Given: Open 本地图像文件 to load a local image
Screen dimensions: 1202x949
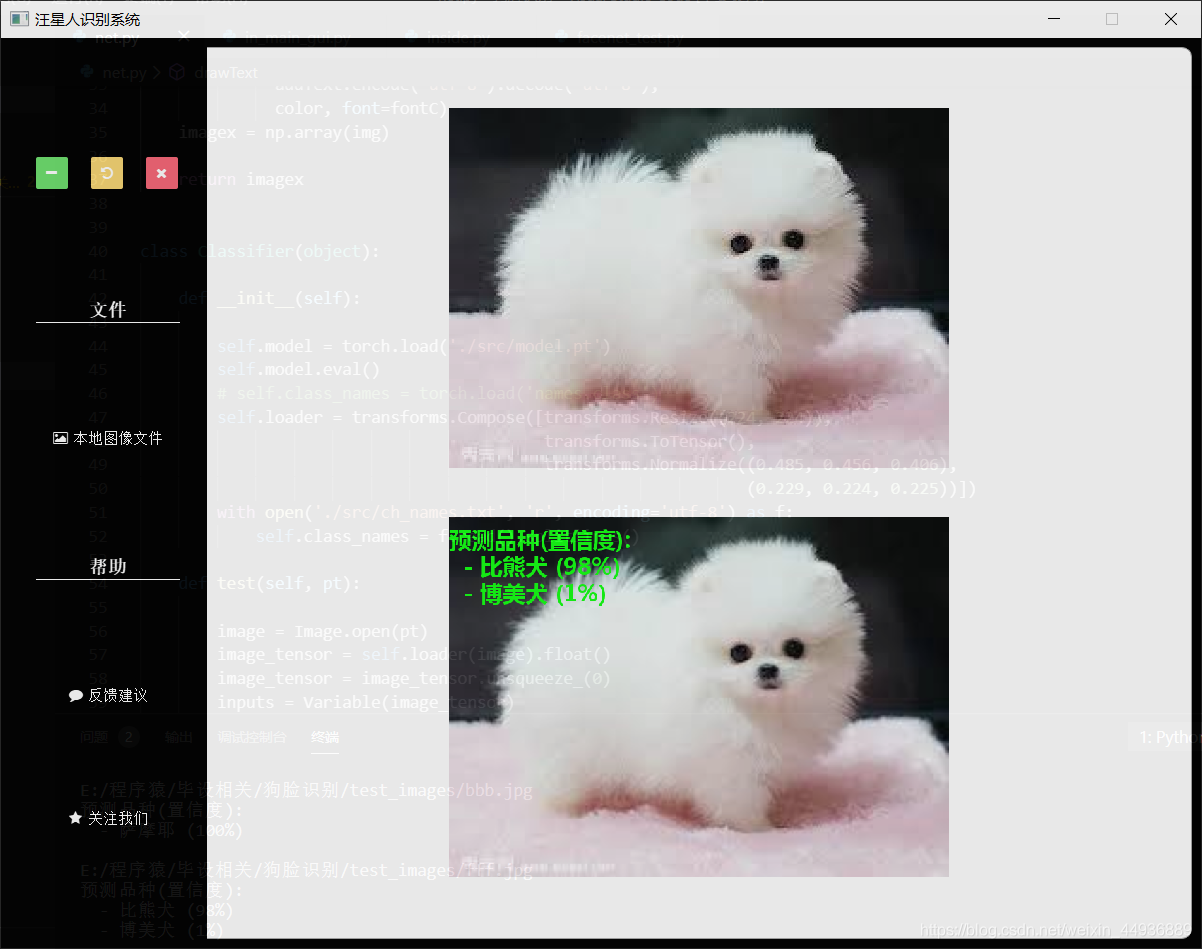Looking at the screenshot, I should pos(108,438).
